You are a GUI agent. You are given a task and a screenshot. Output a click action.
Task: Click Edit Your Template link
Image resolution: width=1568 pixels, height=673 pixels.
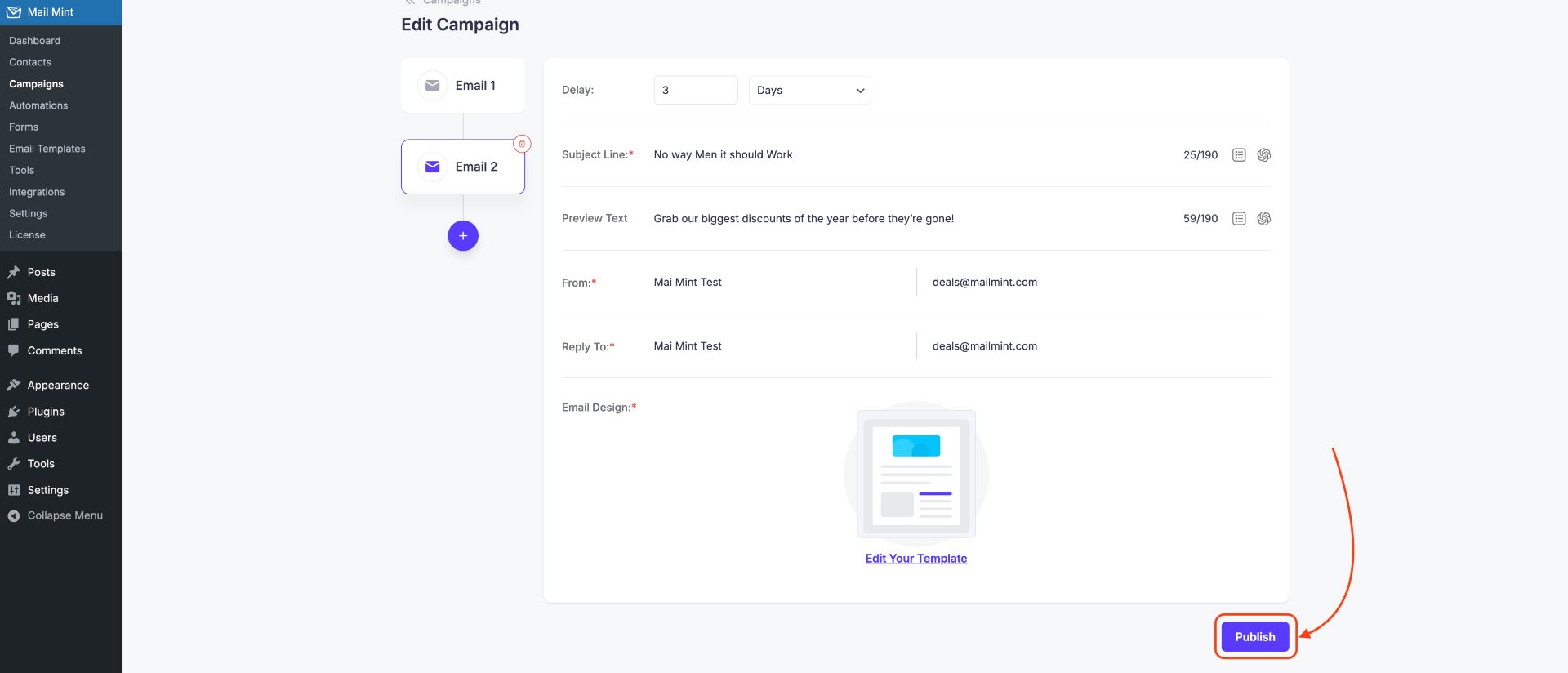tap(916, 559)
